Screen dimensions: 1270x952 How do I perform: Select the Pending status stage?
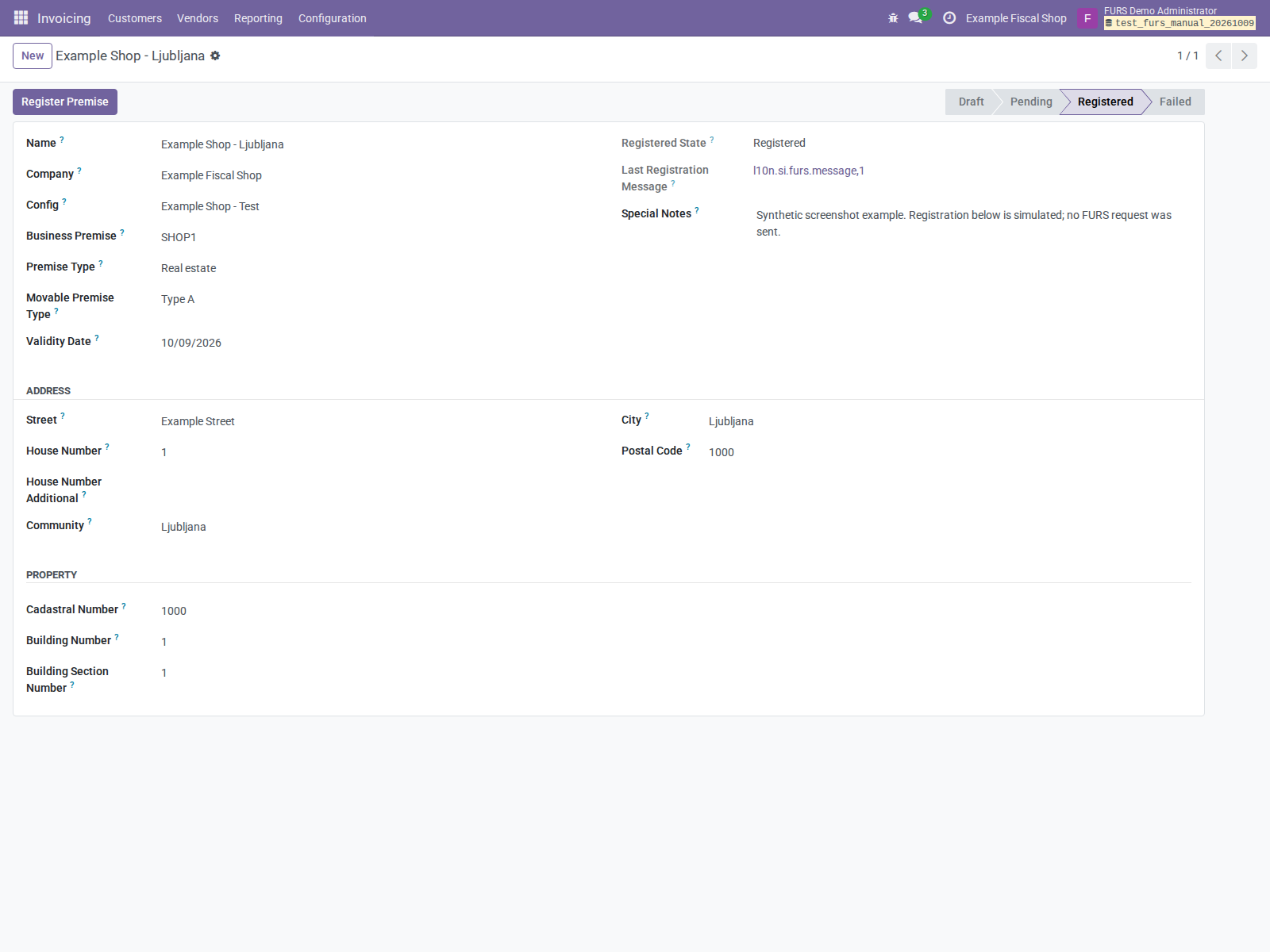(x=1030, y=102)
